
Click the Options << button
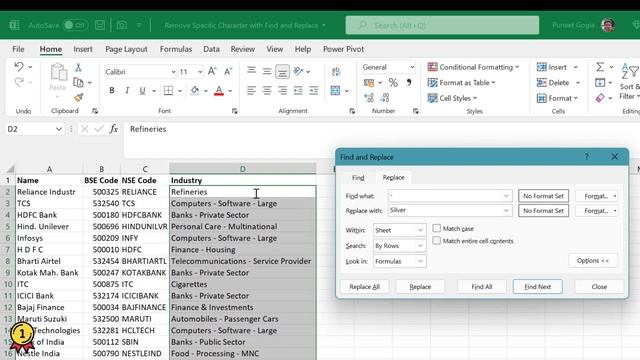click(593, 260)
